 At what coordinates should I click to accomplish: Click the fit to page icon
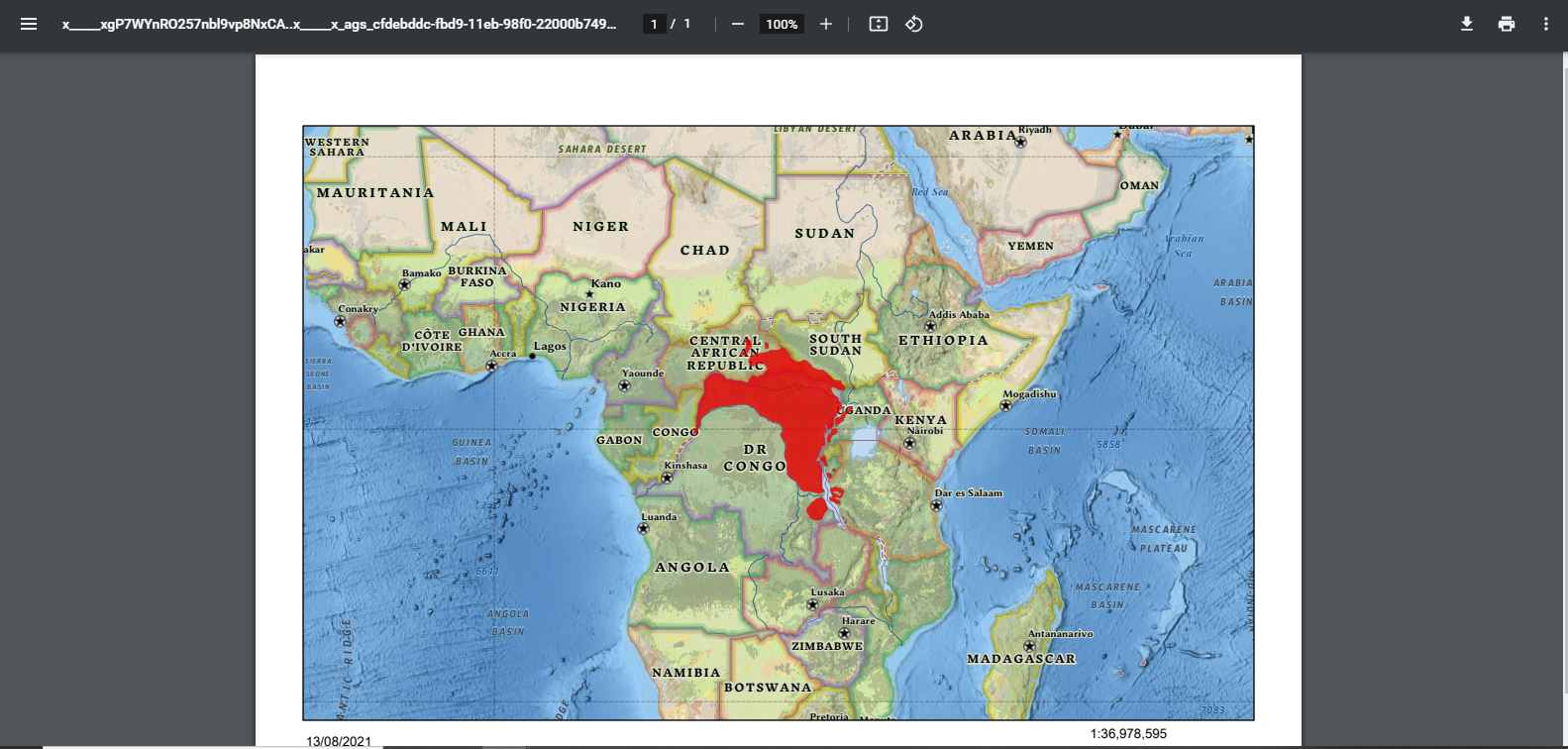coord(879,24)
